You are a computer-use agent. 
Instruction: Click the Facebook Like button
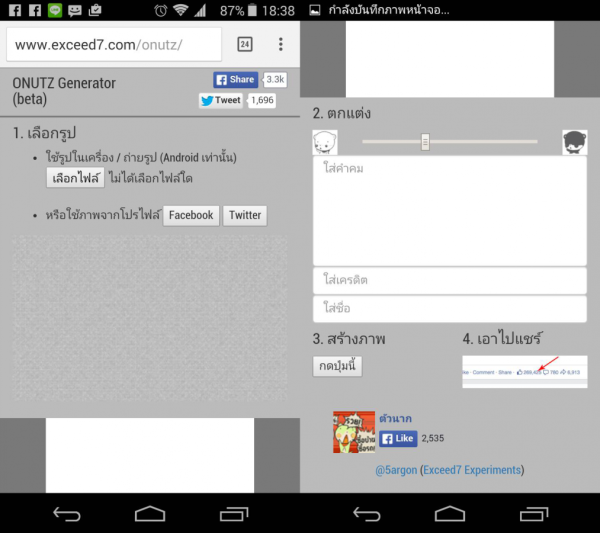[x=398, y=438]
